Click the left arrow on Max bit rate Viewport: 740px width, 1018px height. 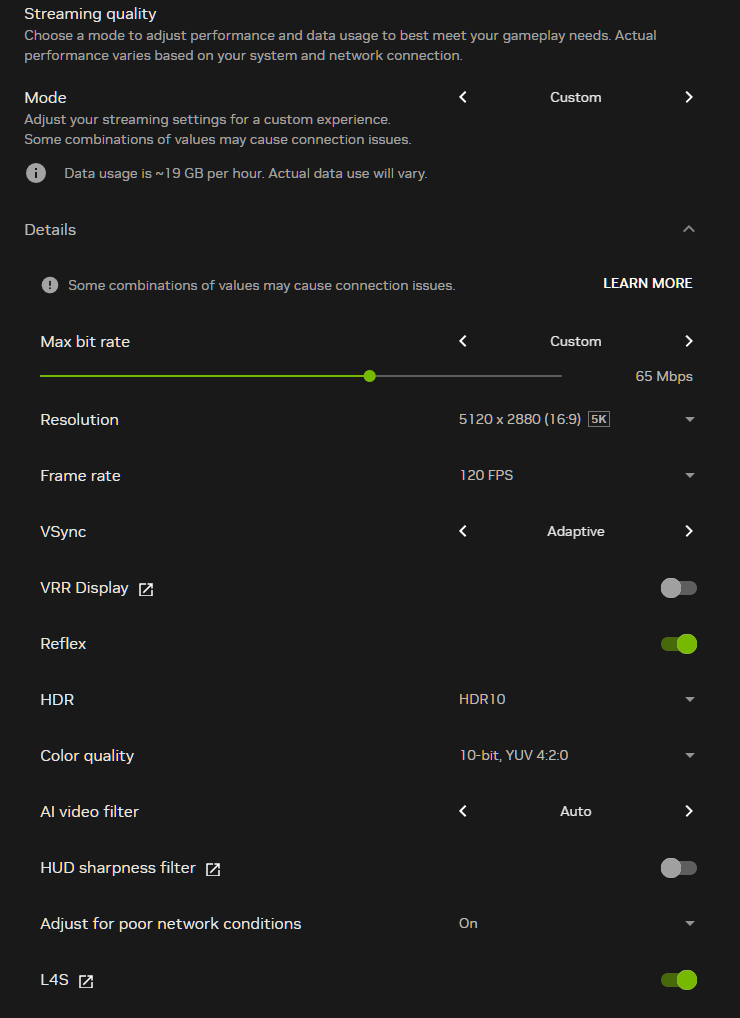click(x=462, y=341)
